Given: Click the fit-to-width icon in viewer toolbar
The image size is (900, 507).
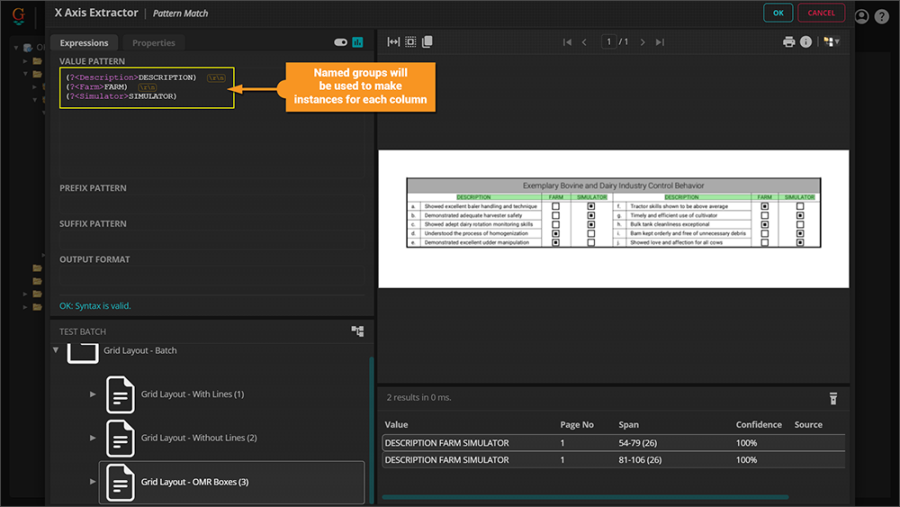Looking at the screenshot, I should 393,42.
